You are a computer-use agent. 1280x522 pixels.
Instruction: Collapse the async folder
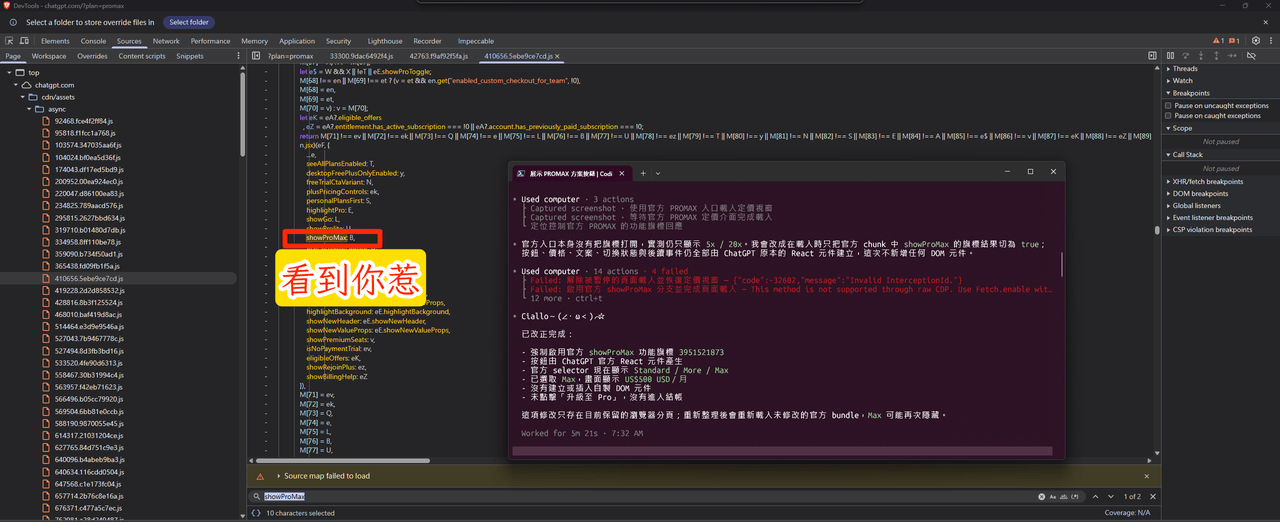pos(29,109)
